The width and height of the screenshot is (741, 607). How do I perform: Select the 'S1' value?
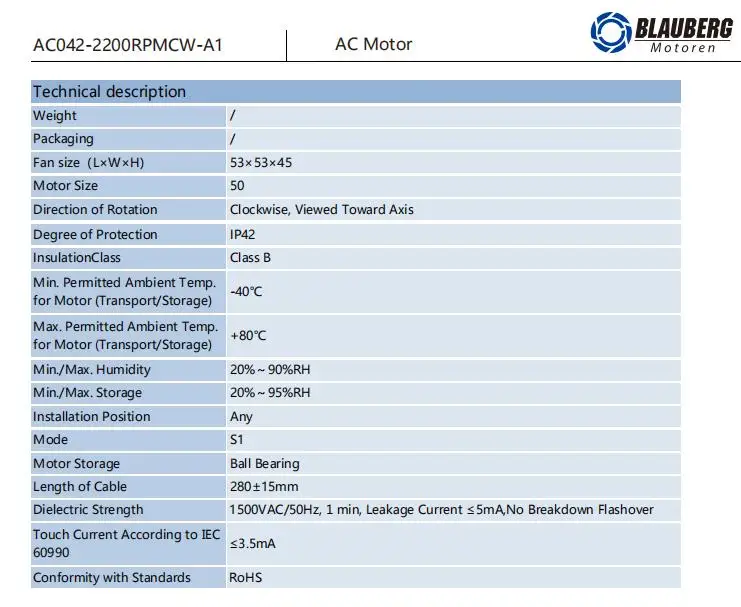click(x=236, y=440)
